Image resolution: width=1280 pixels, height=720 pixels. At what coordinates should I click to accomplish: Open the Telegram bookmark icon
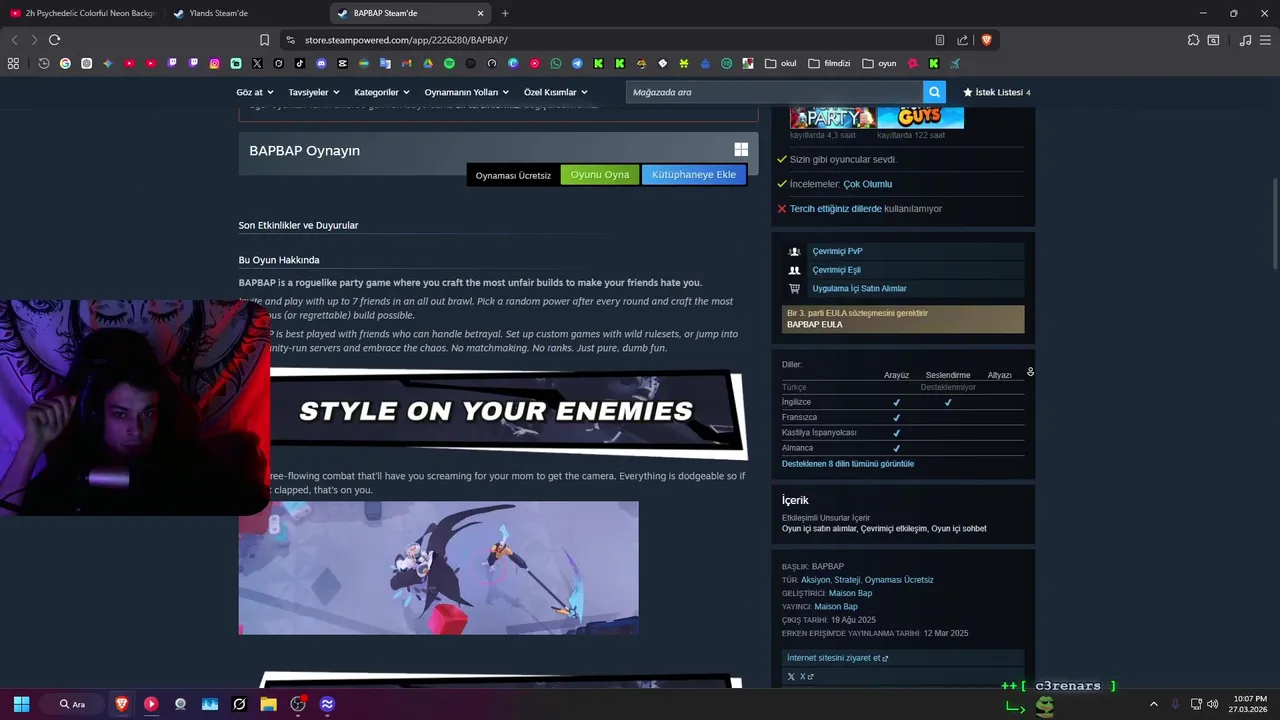pyautogui.click(x=577, y=63)
